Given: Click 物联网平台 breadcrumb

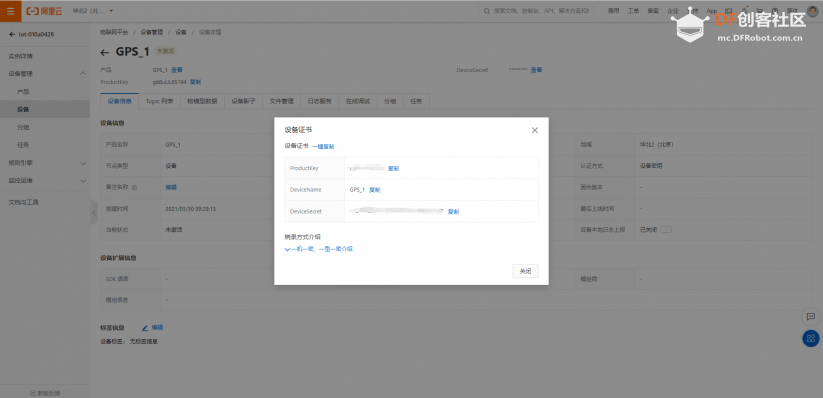Looking at the screenshot, I should pyautogui.click(x=114, y=32).
